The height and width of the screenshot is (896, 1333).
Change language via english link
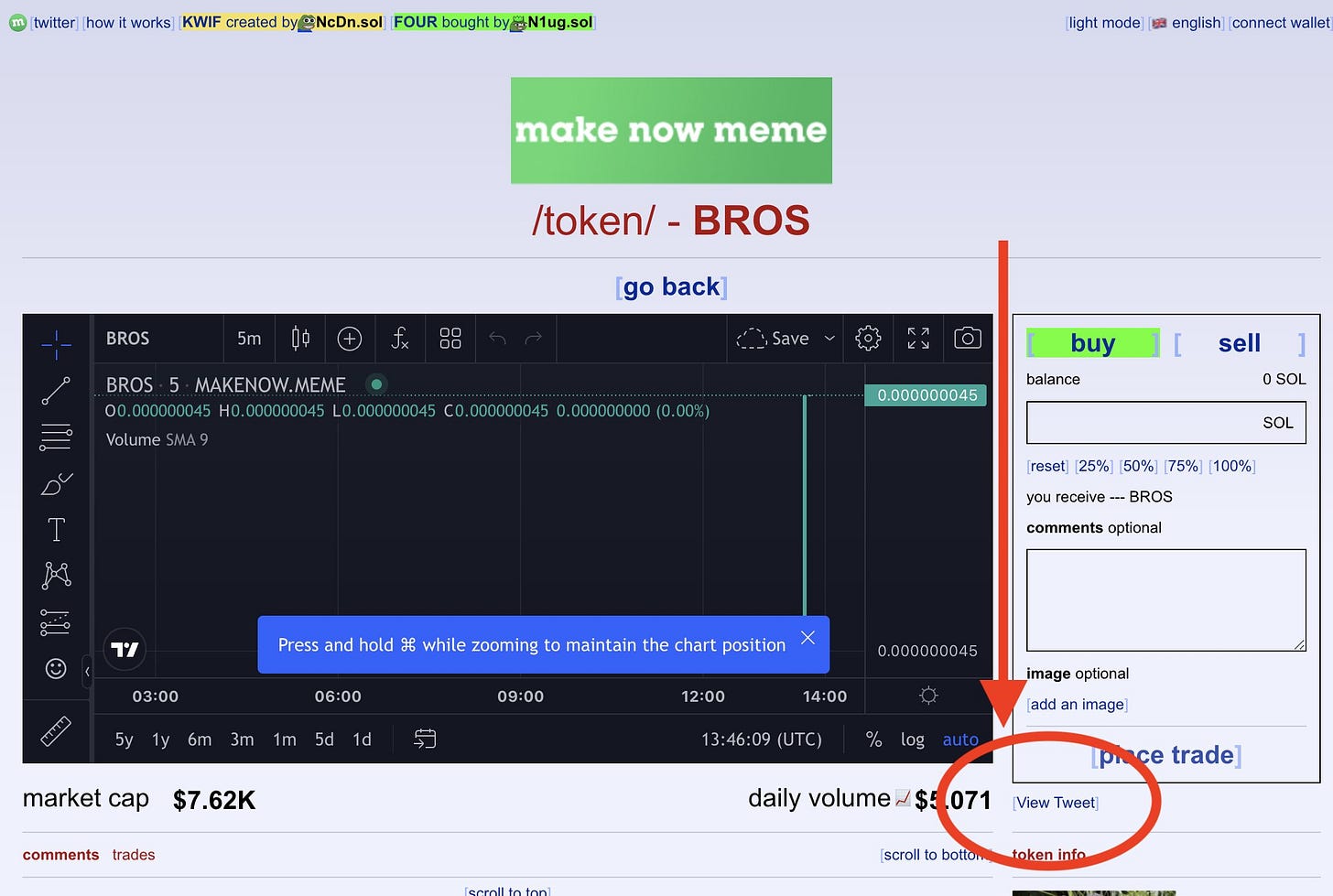pos(1187,22)
